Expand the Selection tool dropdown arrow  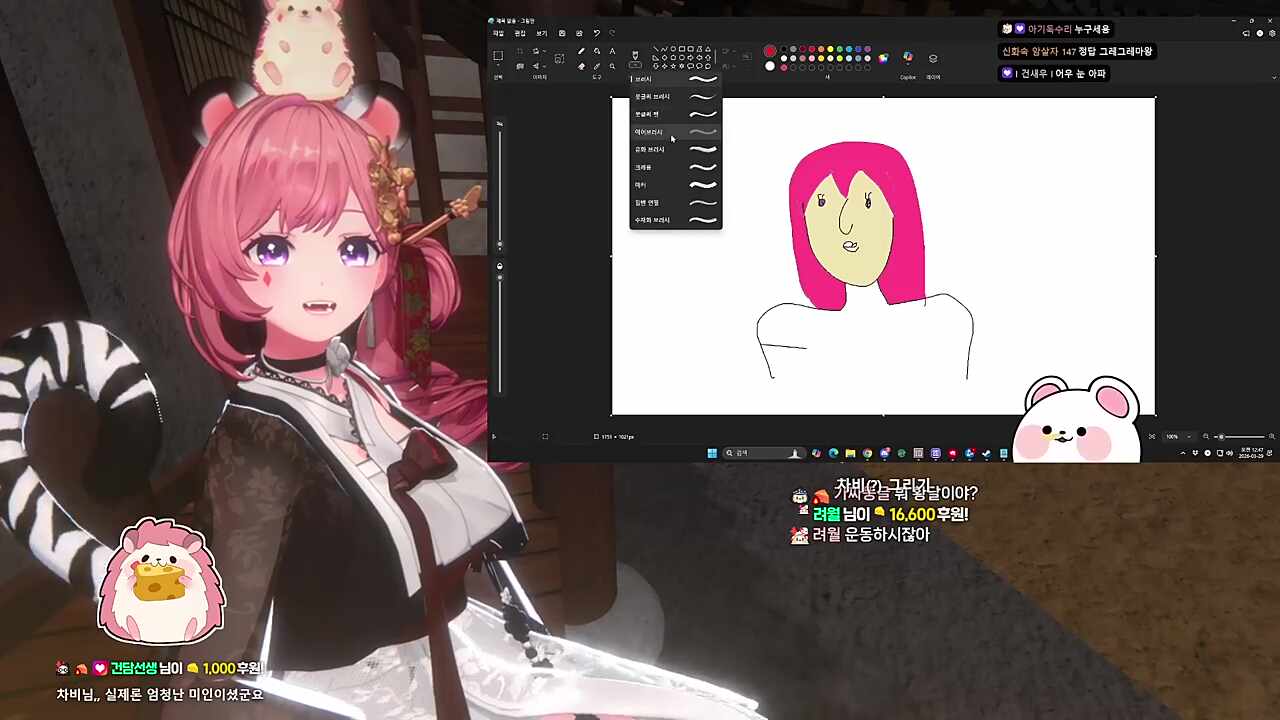498,65
